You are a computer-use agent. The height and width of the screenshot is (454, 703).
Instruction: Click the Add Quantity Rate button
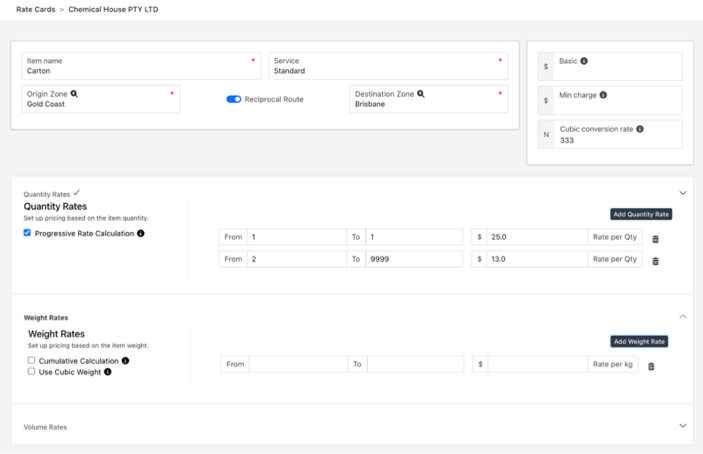click(641, 214)
